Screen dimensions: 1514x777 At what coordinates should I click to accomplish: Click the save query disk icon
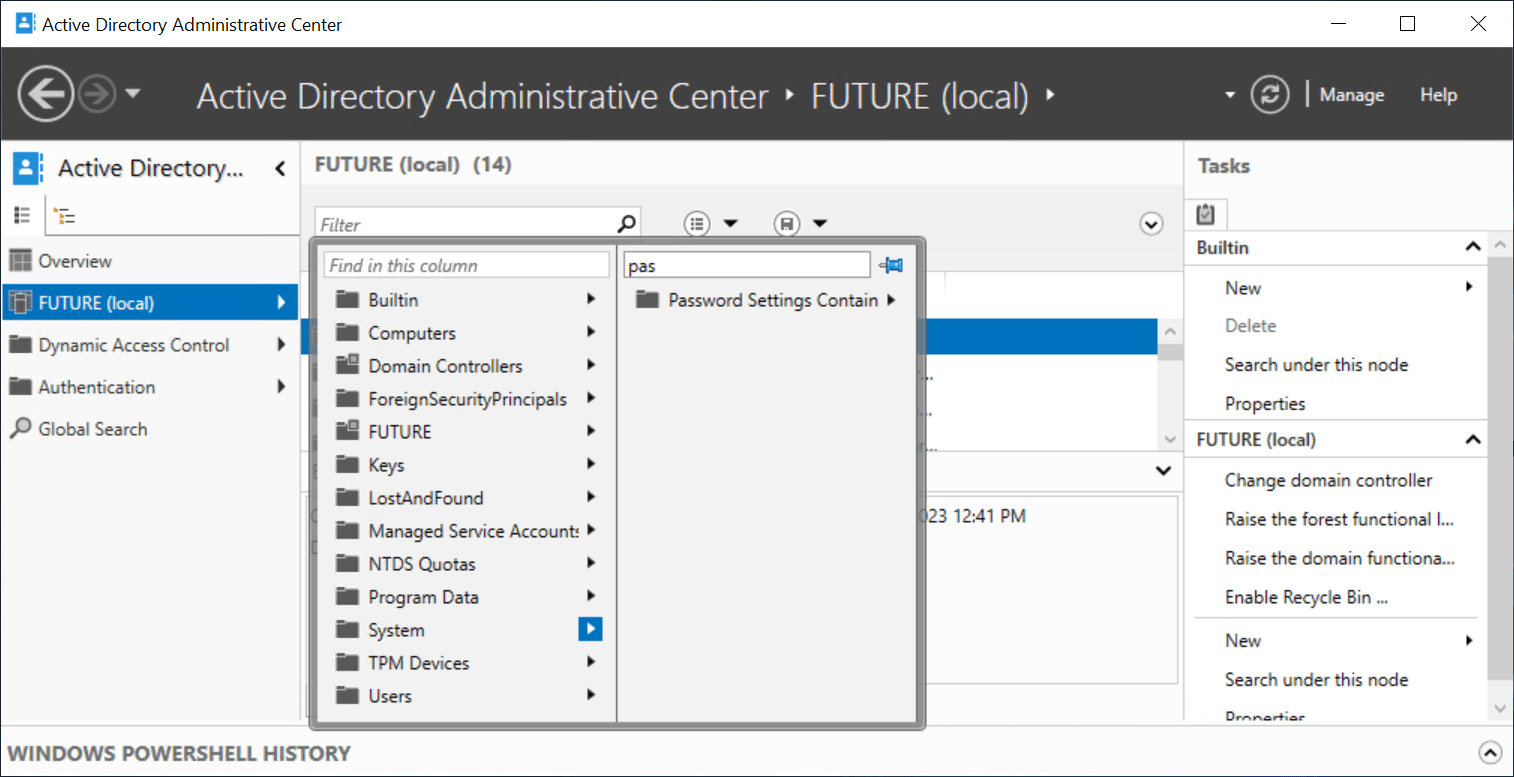788,223
